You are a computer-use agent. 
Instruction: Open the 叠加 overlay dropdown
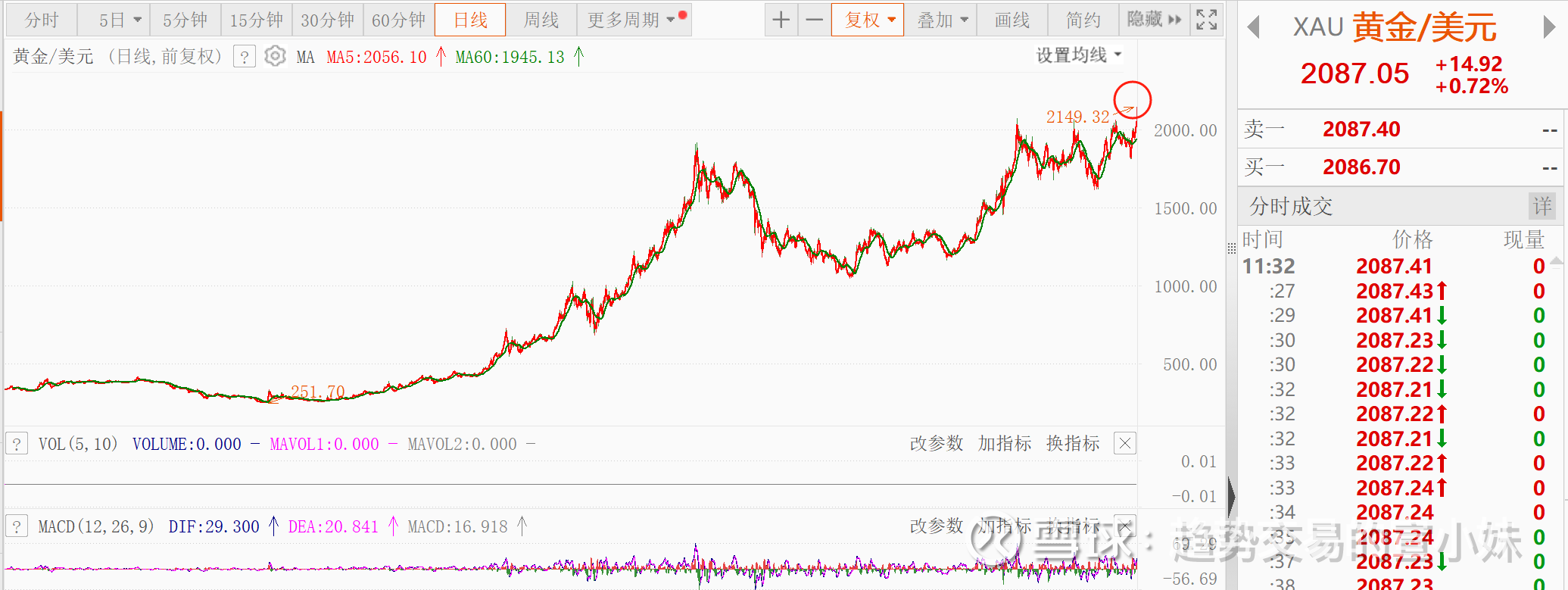pos(941,20)
